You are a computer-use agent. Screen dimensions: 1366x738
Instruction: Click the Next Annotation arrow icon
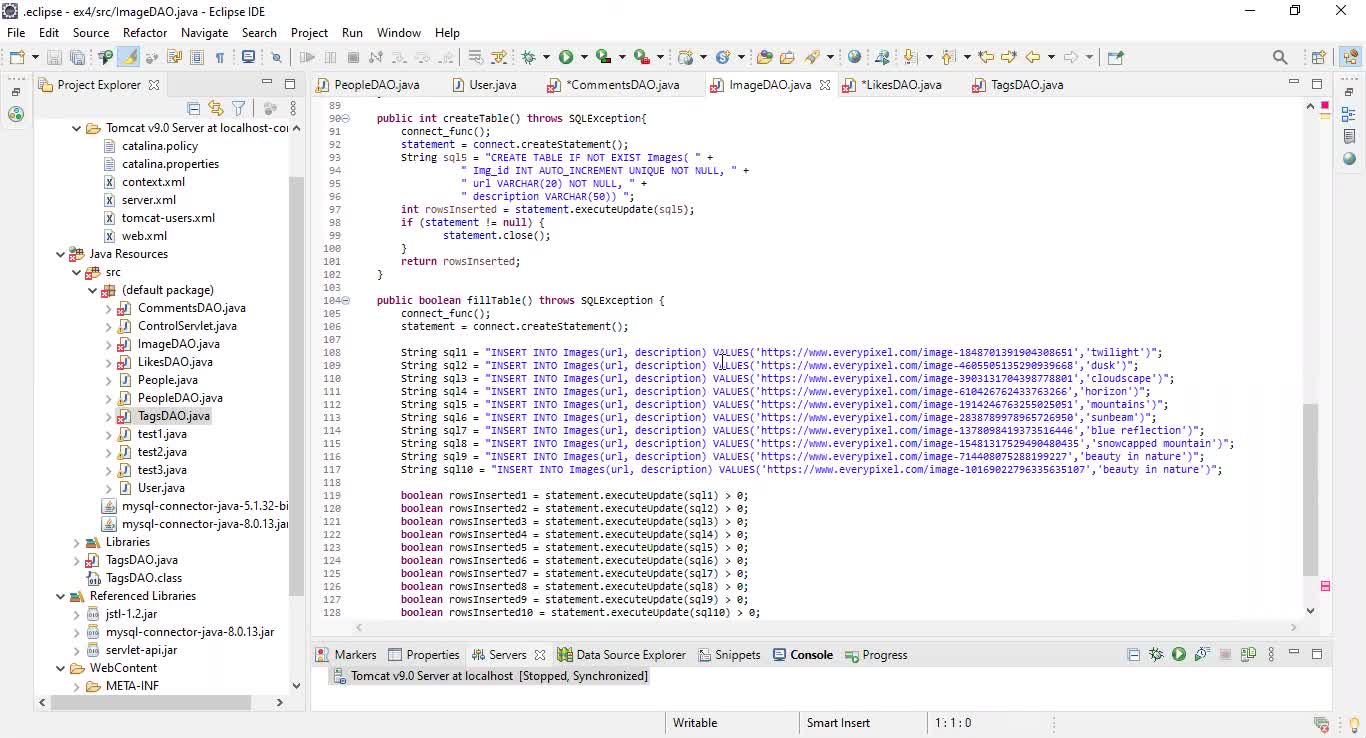pos(911,57)
